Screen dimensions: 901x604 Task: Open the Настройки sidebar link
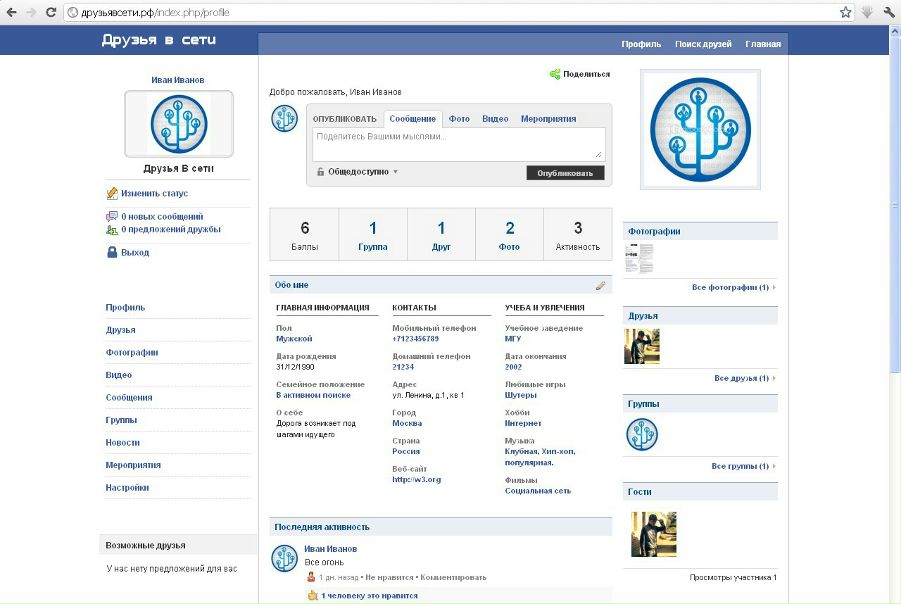coord(127,488)
